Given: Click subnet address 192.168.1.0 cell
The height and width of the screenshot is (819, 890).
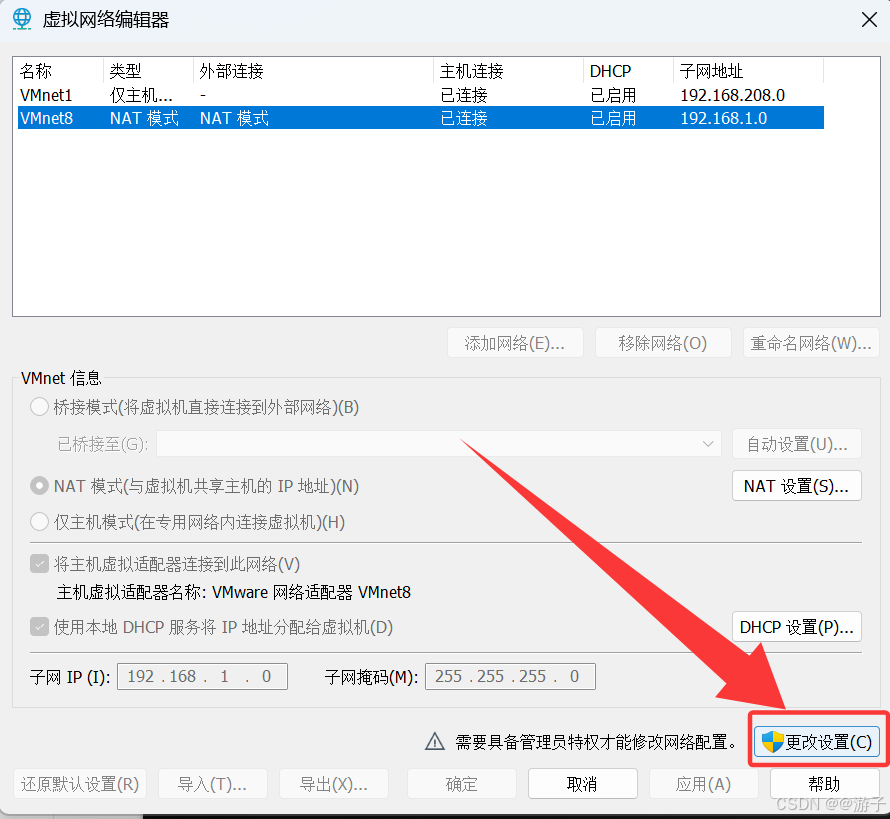Looking at the screenshot, I should click(724, 118).
